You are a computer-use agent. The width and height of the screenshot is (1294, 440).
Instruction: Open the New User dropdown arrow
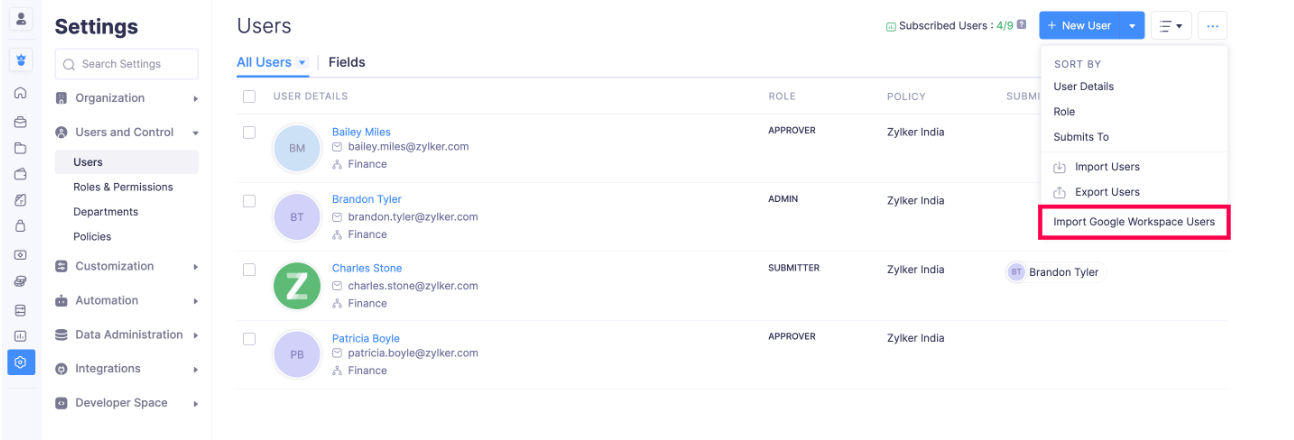tap(1132, 26)
